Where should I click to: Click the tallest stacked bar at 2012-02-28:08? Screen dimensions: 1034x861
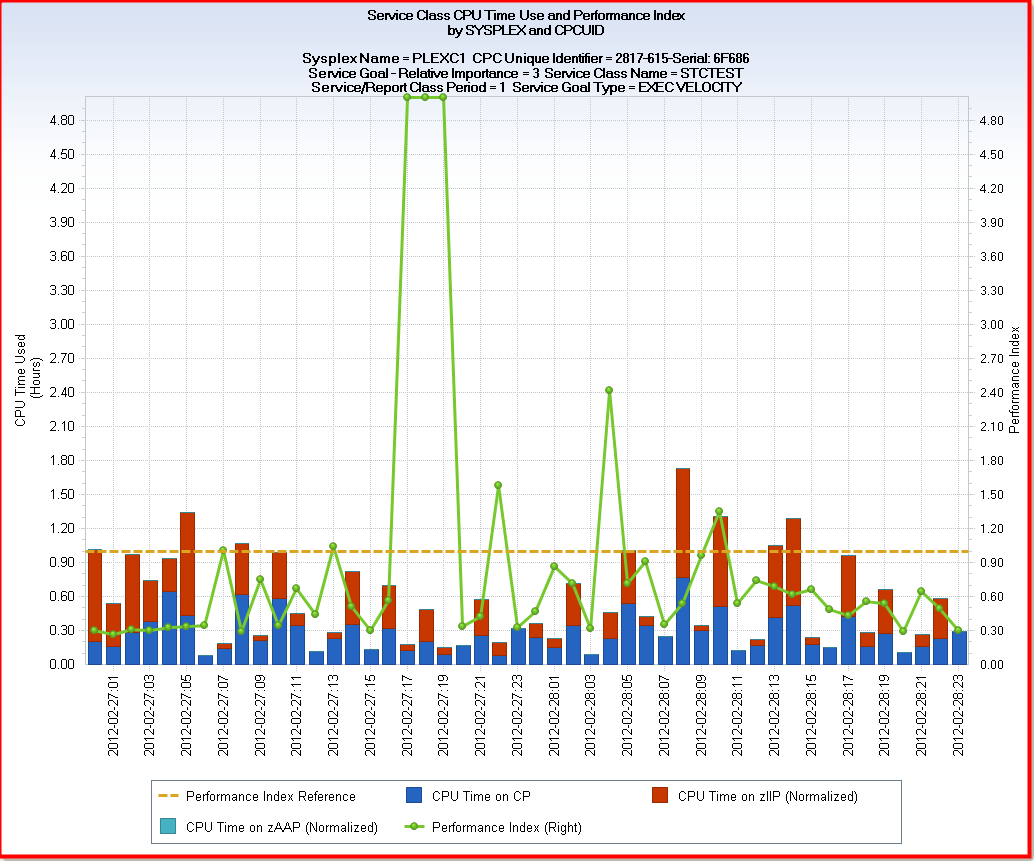683,566
